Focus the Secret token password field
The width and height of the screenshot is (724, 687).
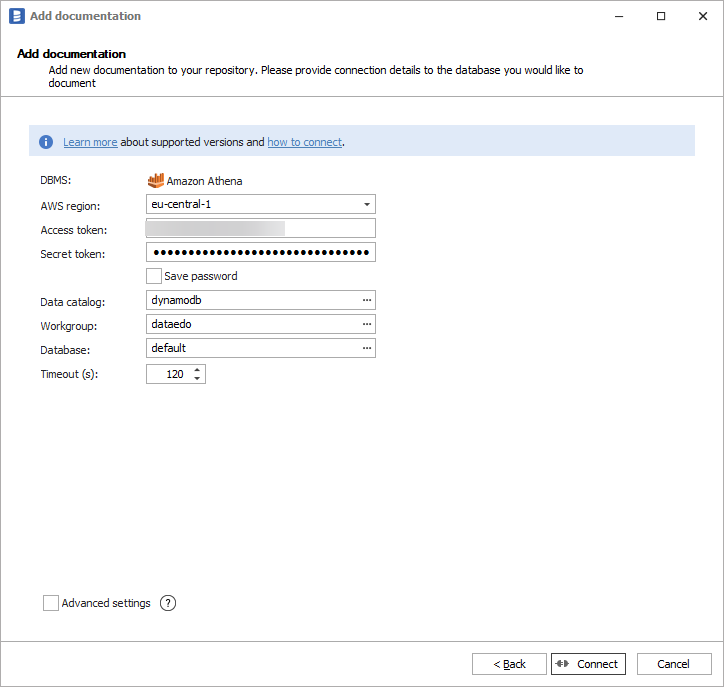pyautogui.click(x=260, y=252)
